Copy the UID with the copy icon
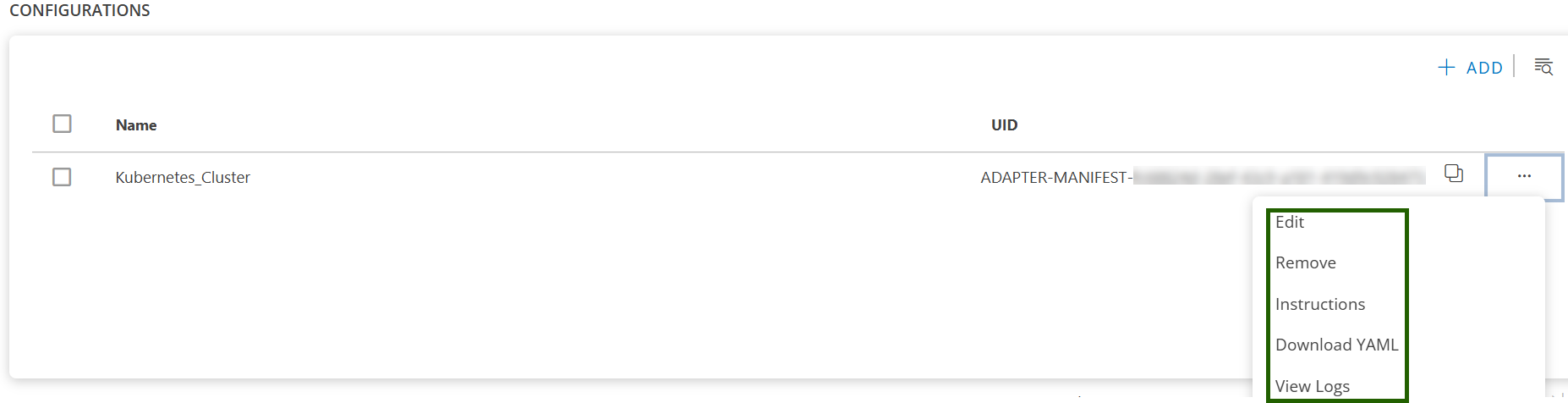 (x=1454, y=174)
